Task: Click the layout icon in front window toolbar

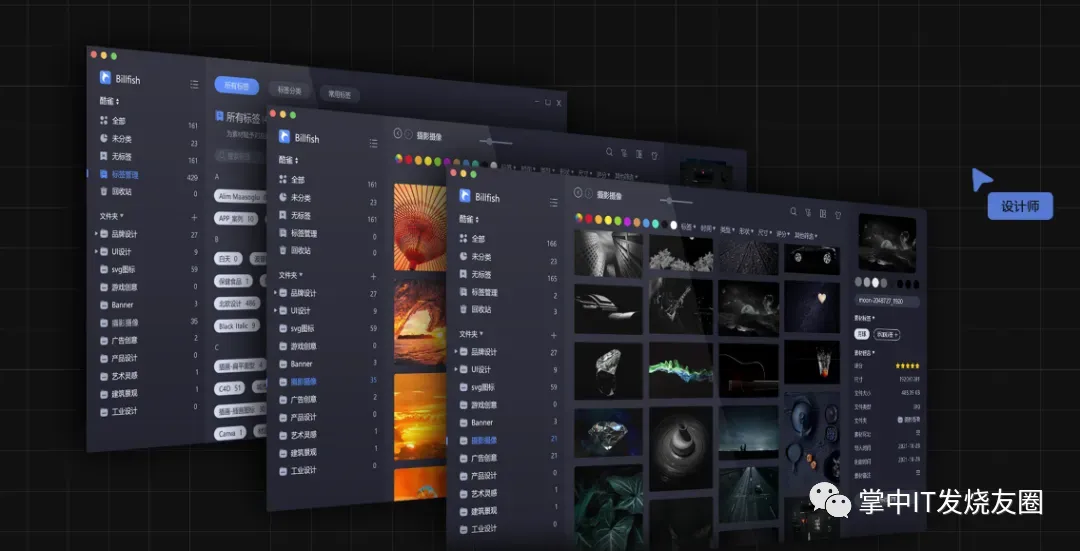Action: [x=823, y=214]
